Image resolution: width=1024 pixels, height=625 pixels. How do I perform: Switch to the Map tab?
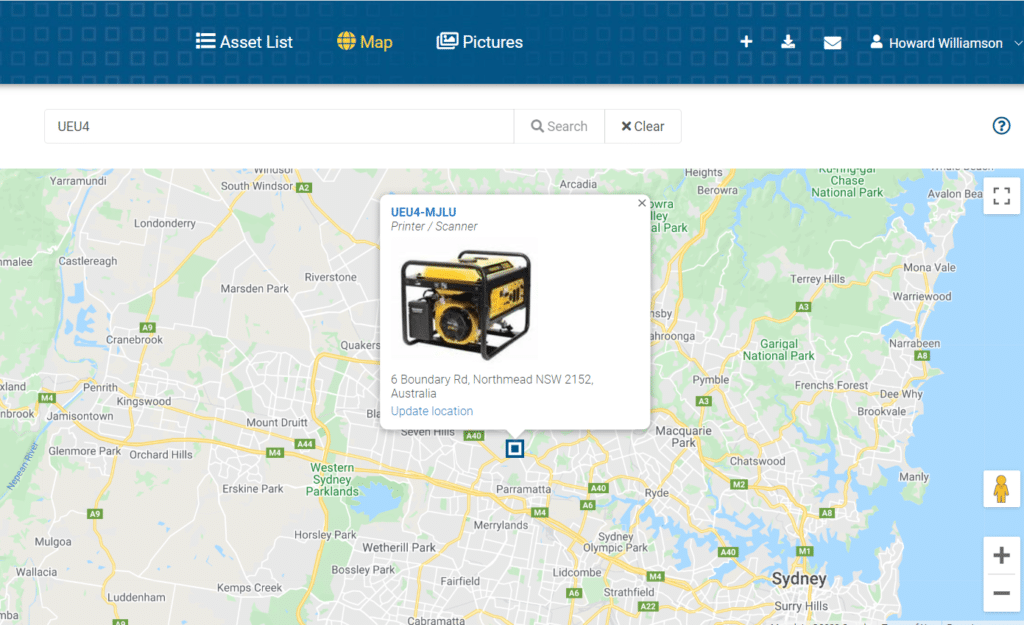pyautogui.click(x=364, y=42)
